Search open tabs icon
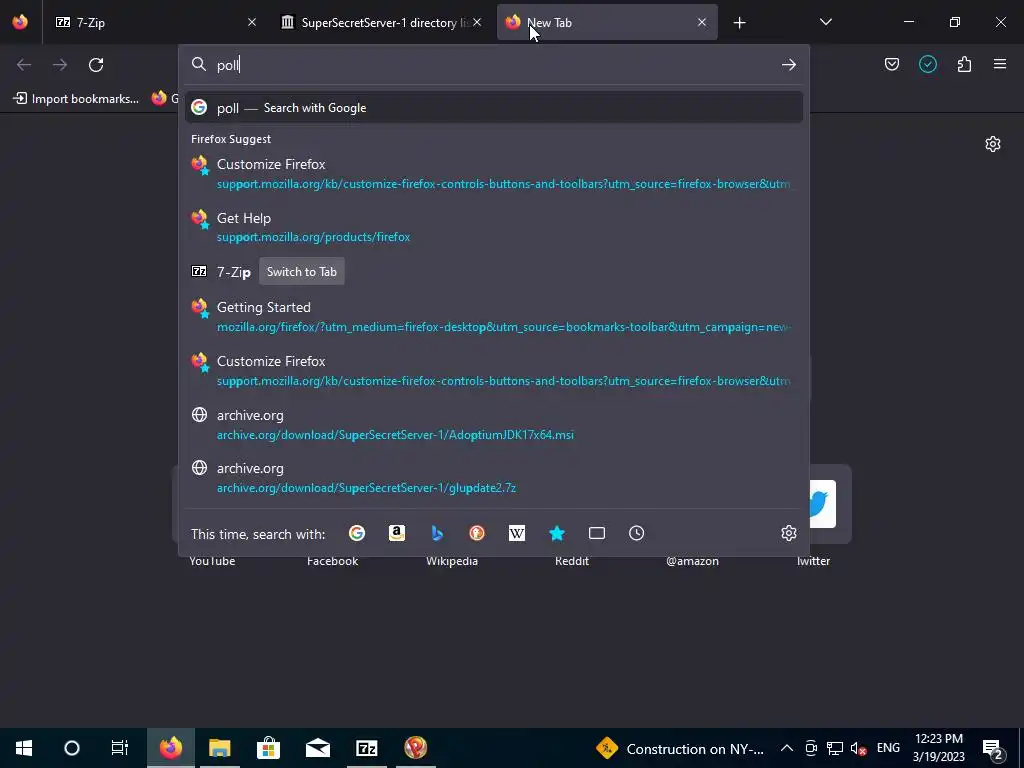The width and height of the screenshot is (1024, 768). click(597, 534)
